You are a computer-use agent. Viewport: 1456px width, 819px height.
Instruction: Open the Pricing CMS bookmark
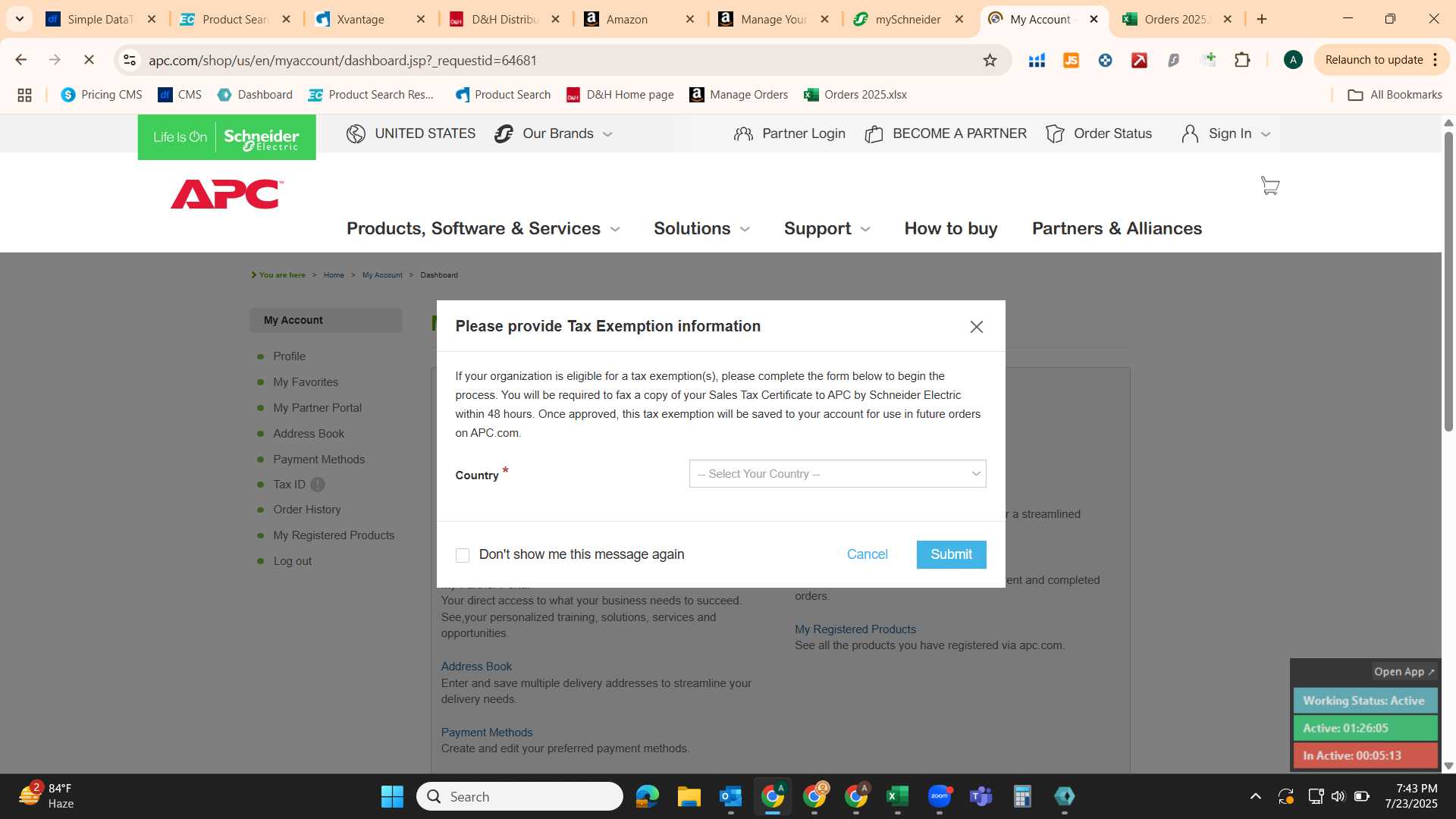(102, 95)
